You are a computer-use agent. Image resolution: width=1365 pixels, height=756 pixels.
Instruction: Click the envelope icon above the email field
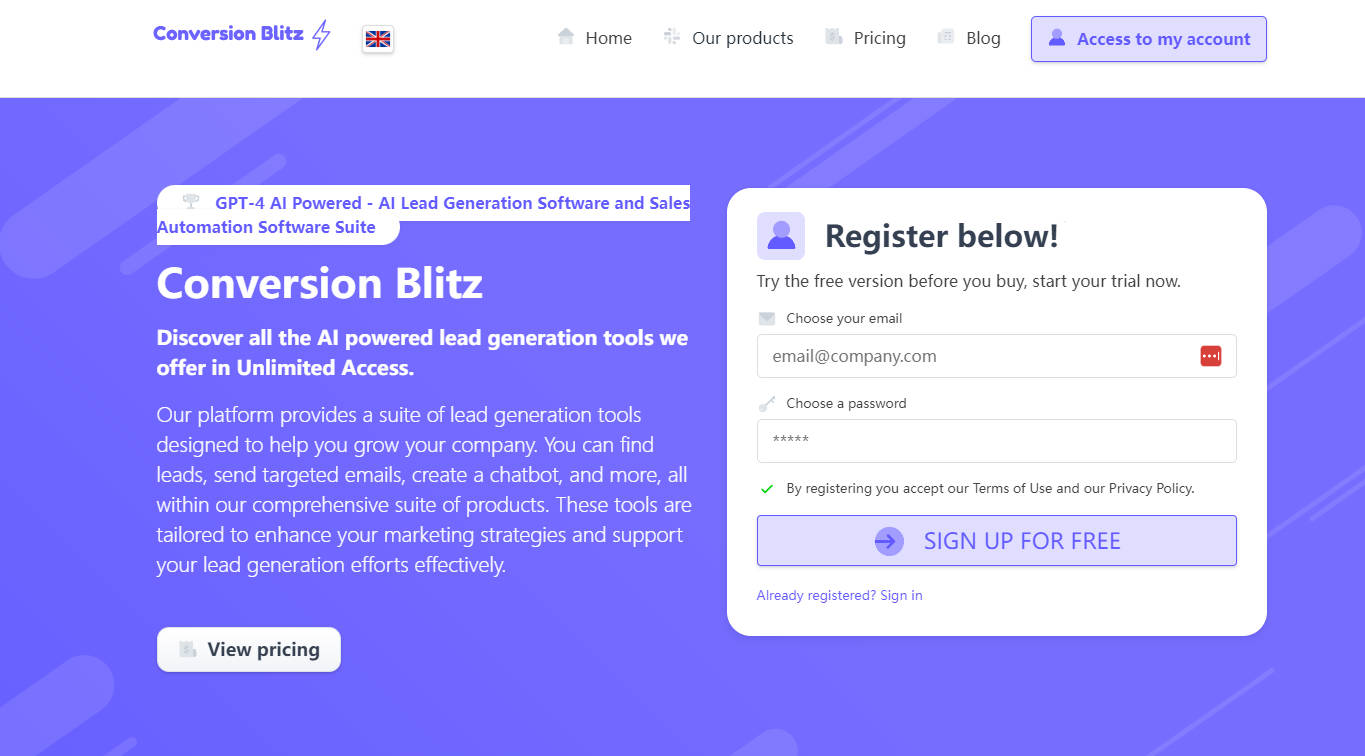tap(767, 319)
